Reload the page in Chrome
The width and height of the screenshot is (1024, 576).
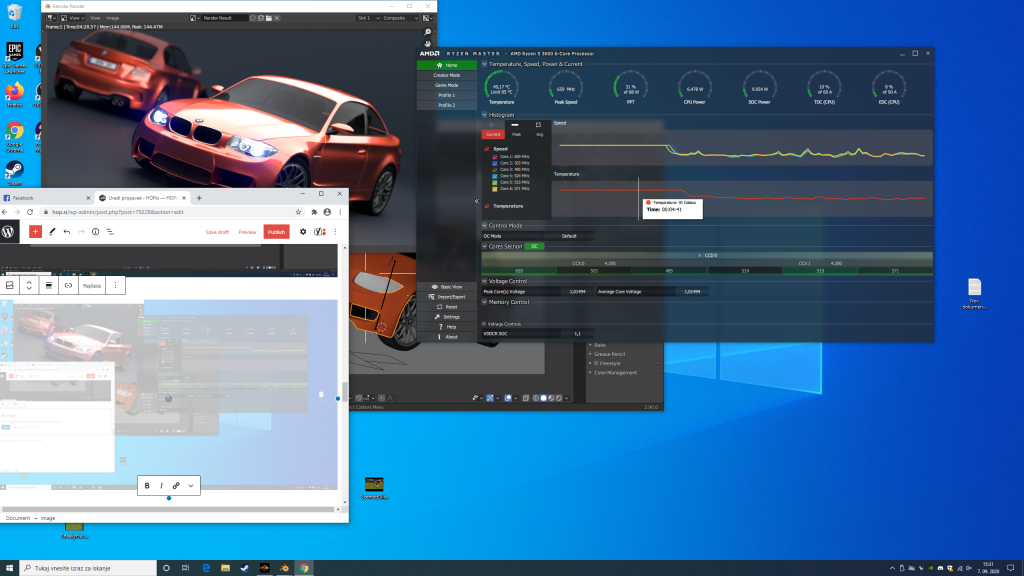[30, 212]
